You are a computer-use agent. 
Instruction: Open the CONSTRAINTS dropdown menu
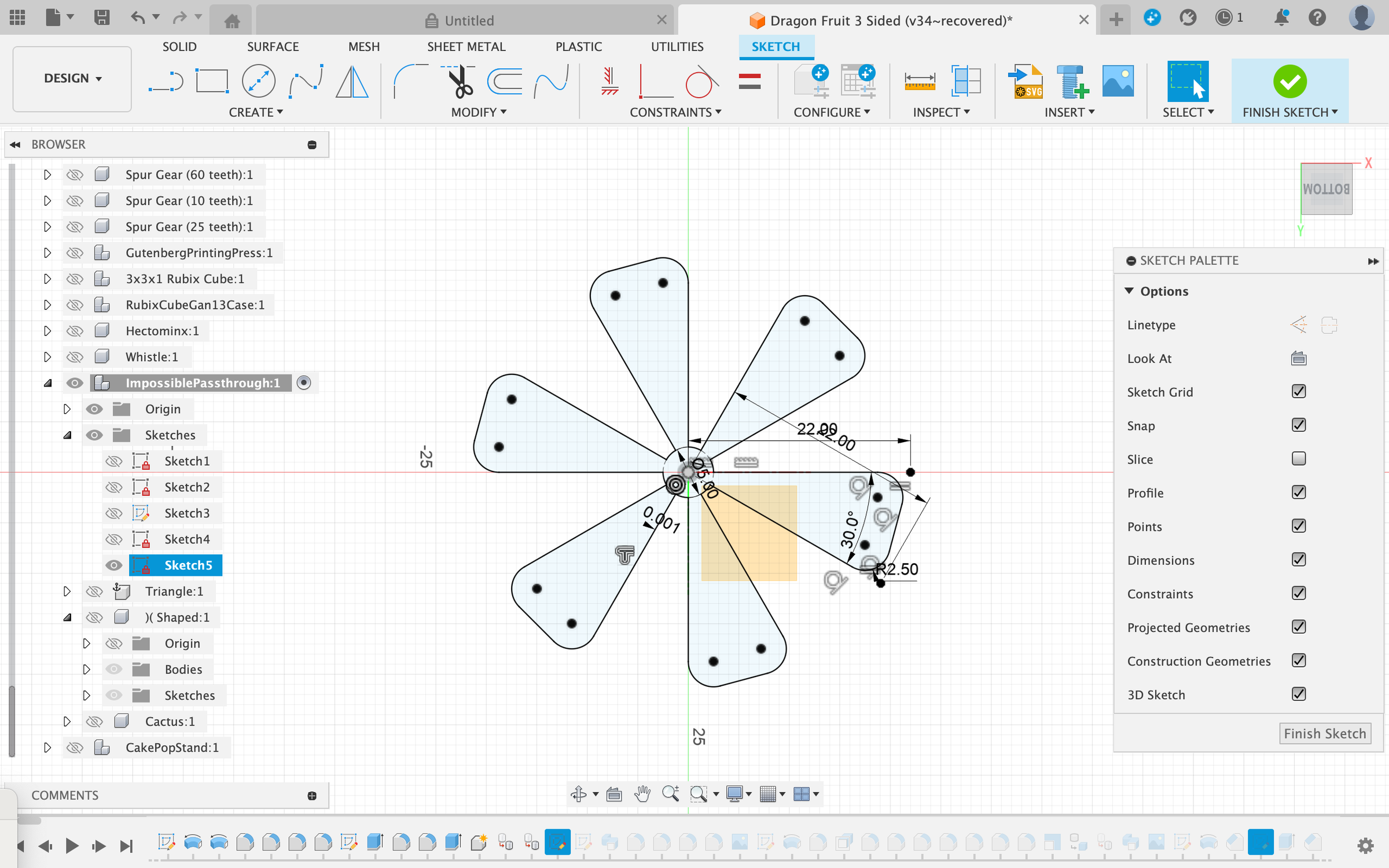tap(675, 112)
